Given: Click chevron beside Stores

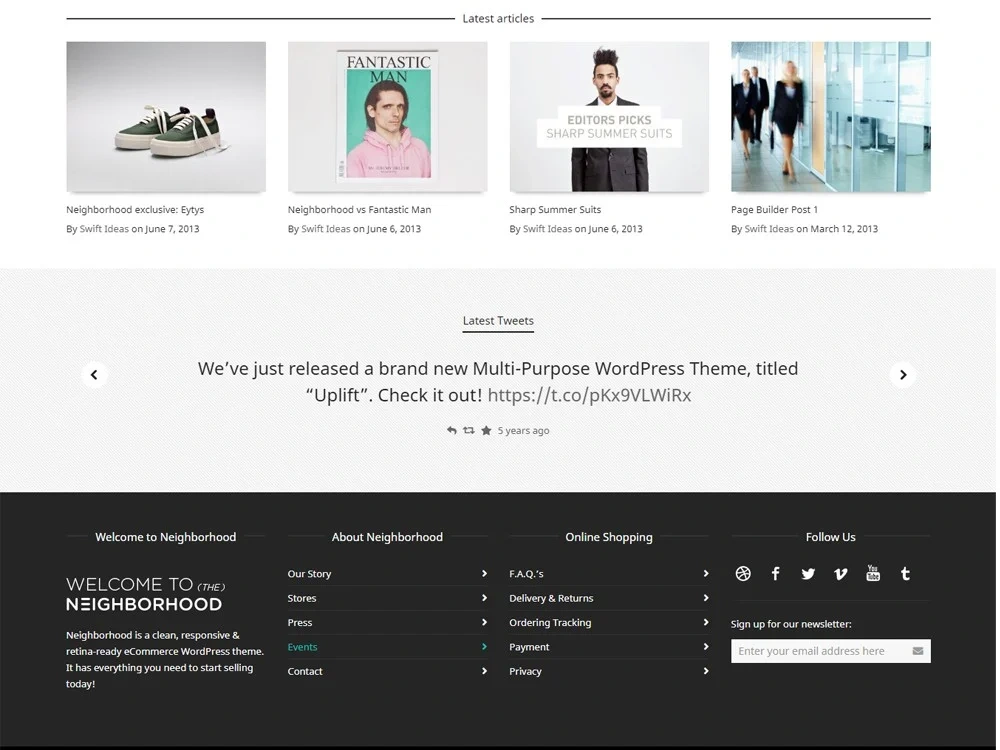Looking at the screenshot, I should (484, 598).
